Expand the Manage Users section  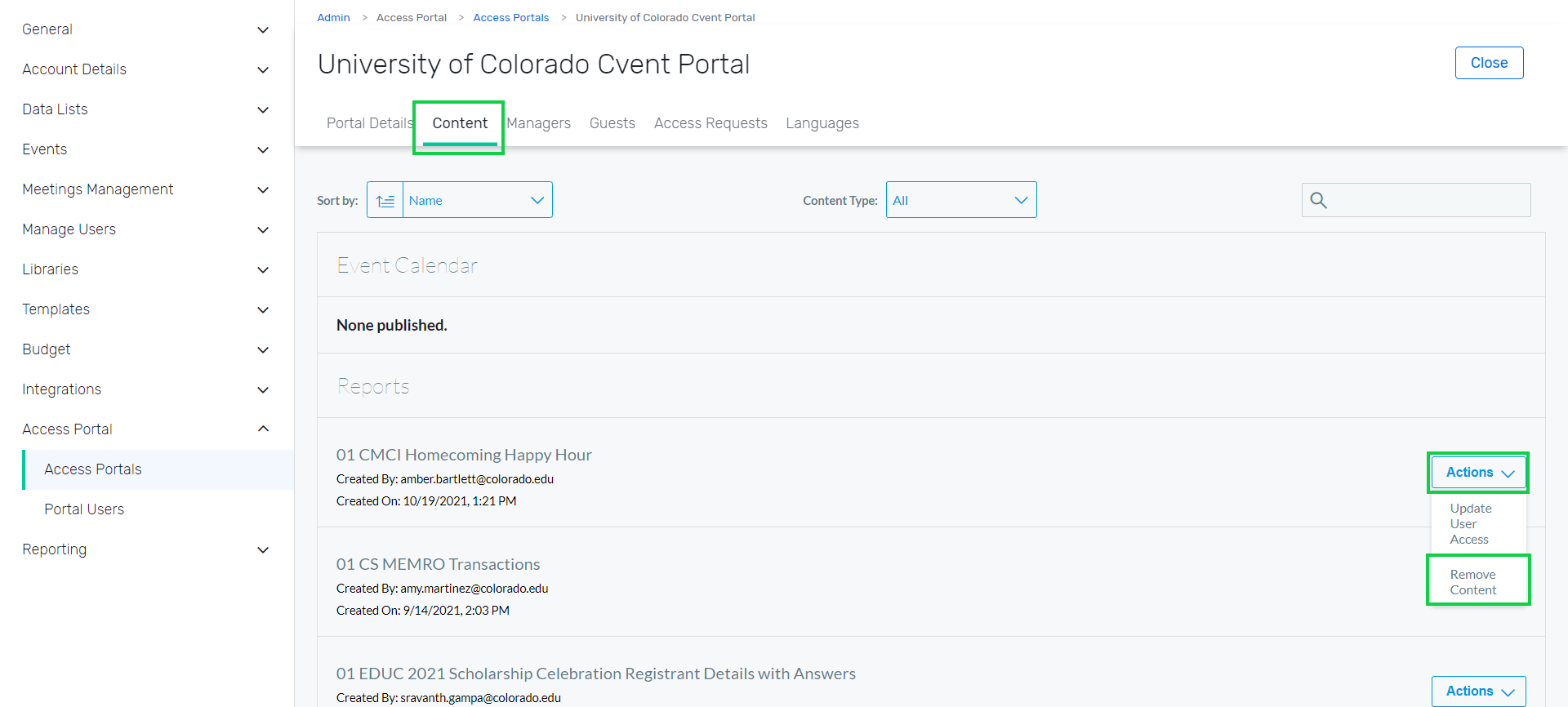tap(147, 229)
